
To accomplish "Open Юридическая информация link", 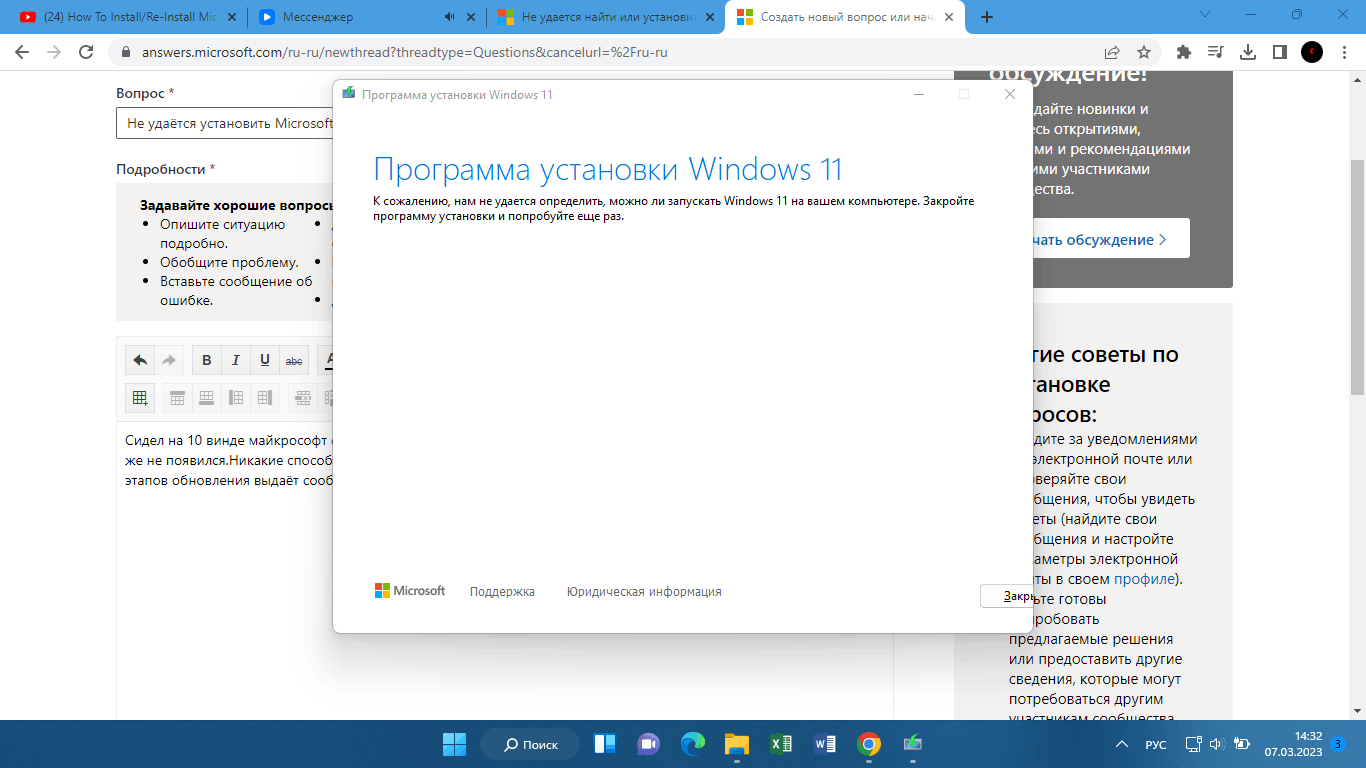I will pyautogui.click(x=644, y=592).
